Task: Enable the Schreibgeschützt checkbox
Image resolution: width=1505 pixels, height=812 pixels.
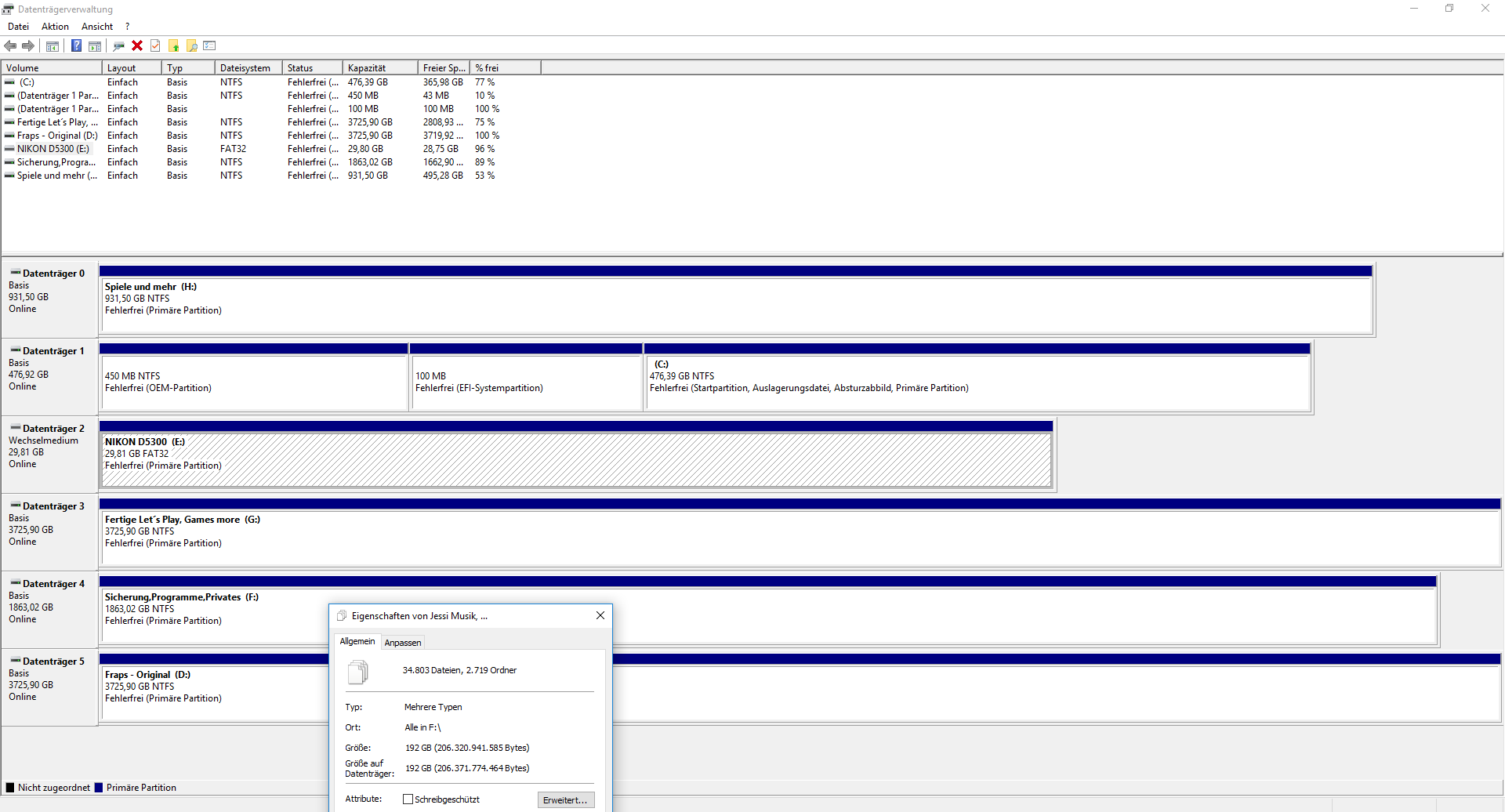Action: coord(408,799)
